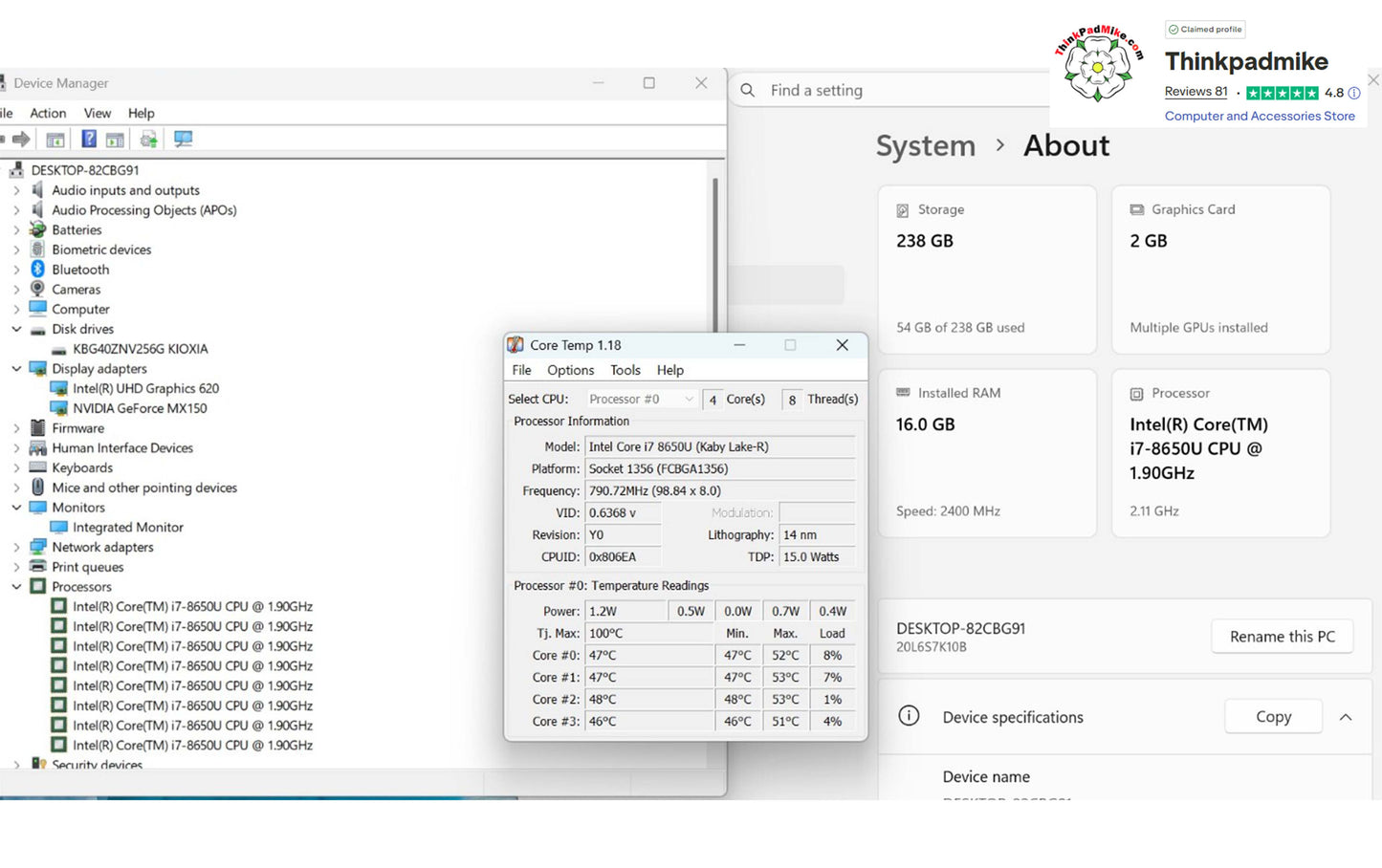Image resolution: width=1382 pixels, height=868 pixels.
Task: Click the Platform Socket 1356 field
Action: pos(720,468)
